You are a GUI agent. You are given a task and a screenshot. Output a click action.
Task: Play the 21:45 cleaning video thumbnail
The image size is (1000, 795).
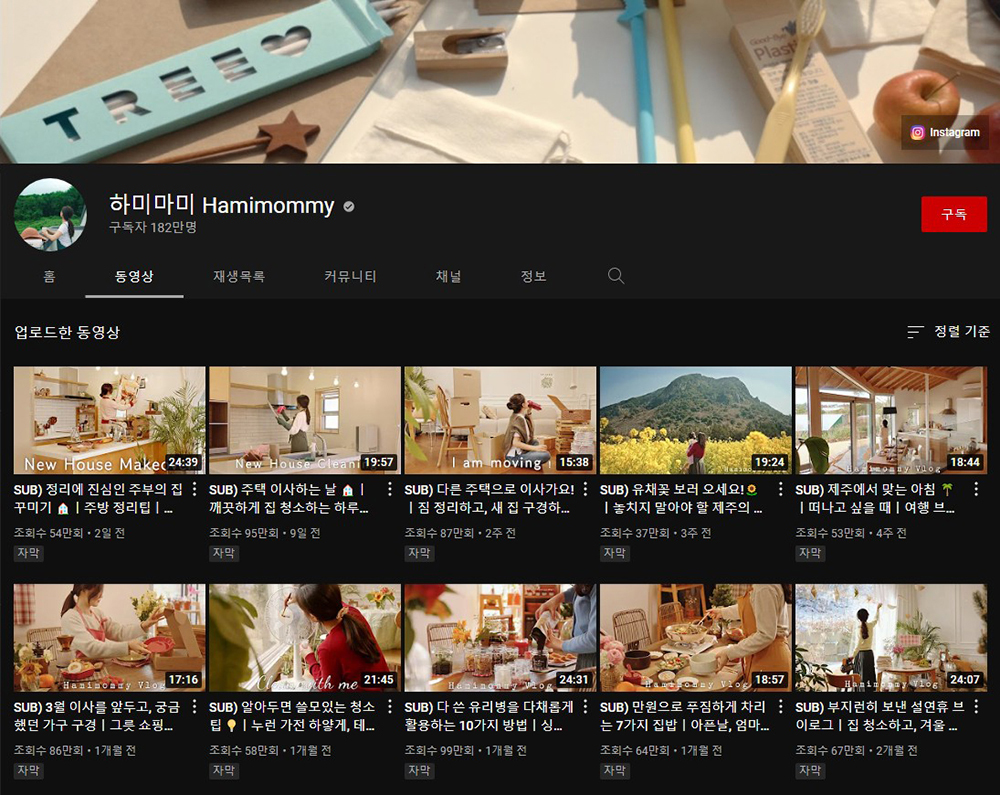point(305,638)
